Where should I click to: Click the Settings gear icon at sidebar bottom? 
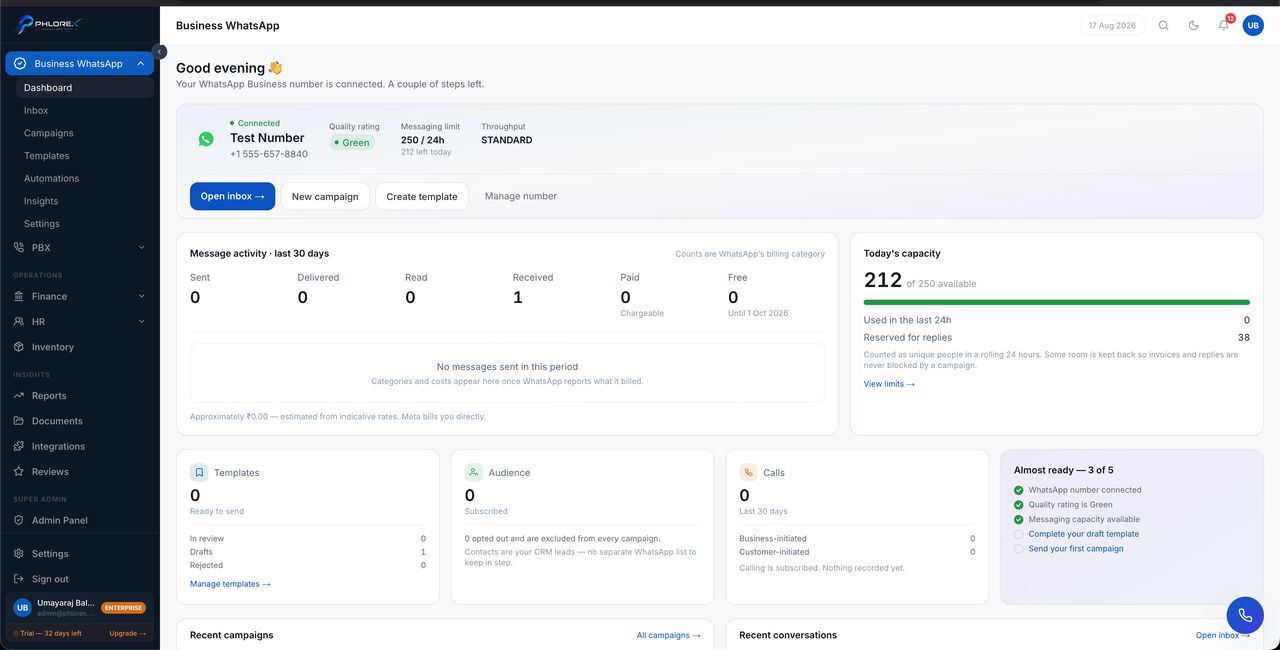tap(20, 553)
